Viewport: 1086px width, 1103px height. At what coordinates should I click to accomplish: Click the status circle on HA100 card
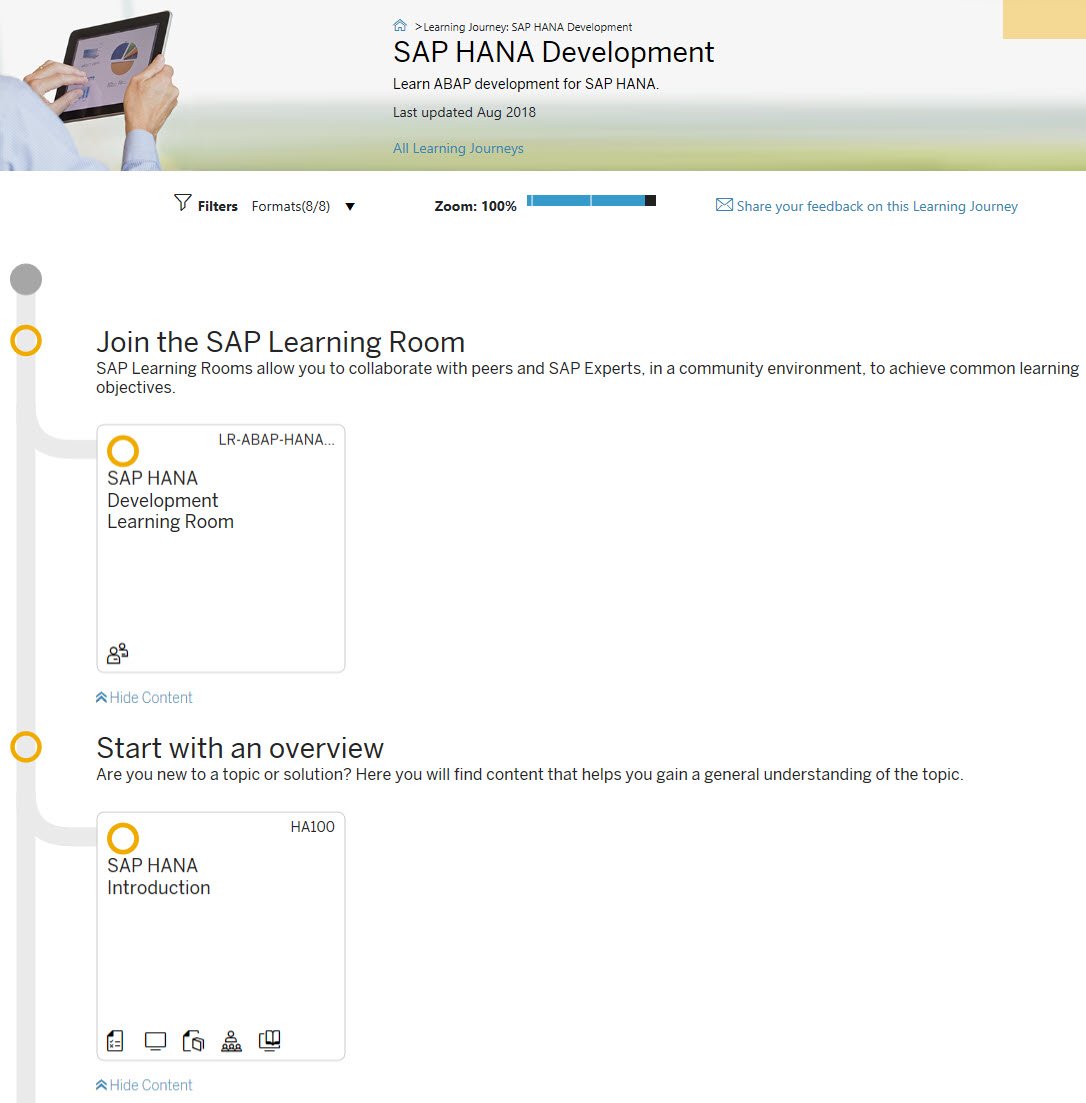[122, 839]
